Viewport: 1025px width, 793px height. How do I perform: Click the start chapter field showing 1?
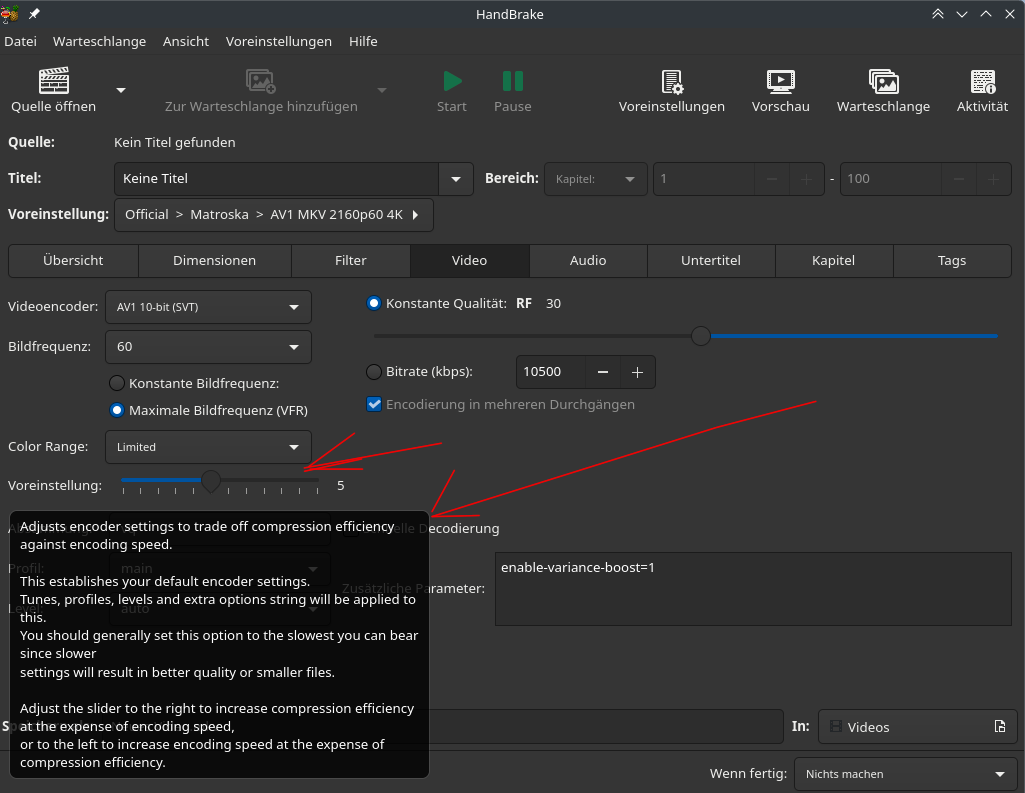(704, 178)
